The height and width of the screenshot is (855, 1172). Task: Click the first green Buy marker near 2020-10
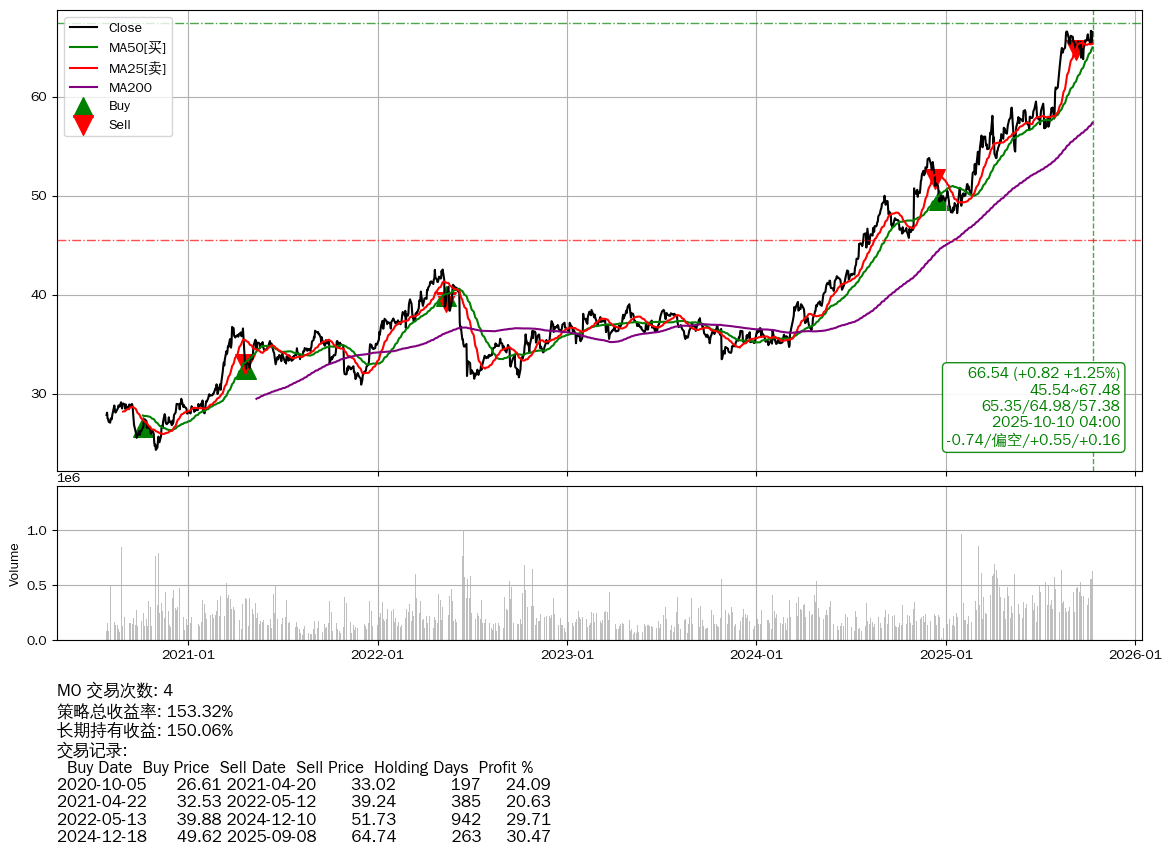pyautogui.click(x=144, y=428)
